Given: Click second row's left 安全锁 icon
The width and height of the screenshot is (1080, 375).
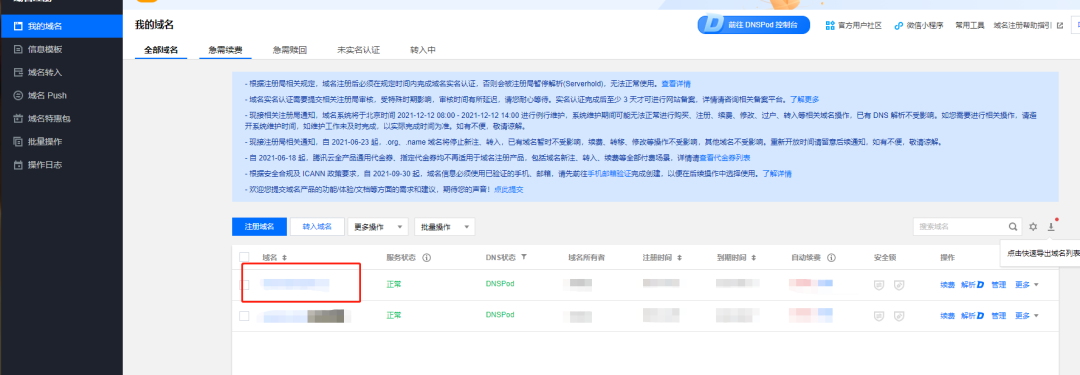Looking at the screenshot, I should 879,316.
